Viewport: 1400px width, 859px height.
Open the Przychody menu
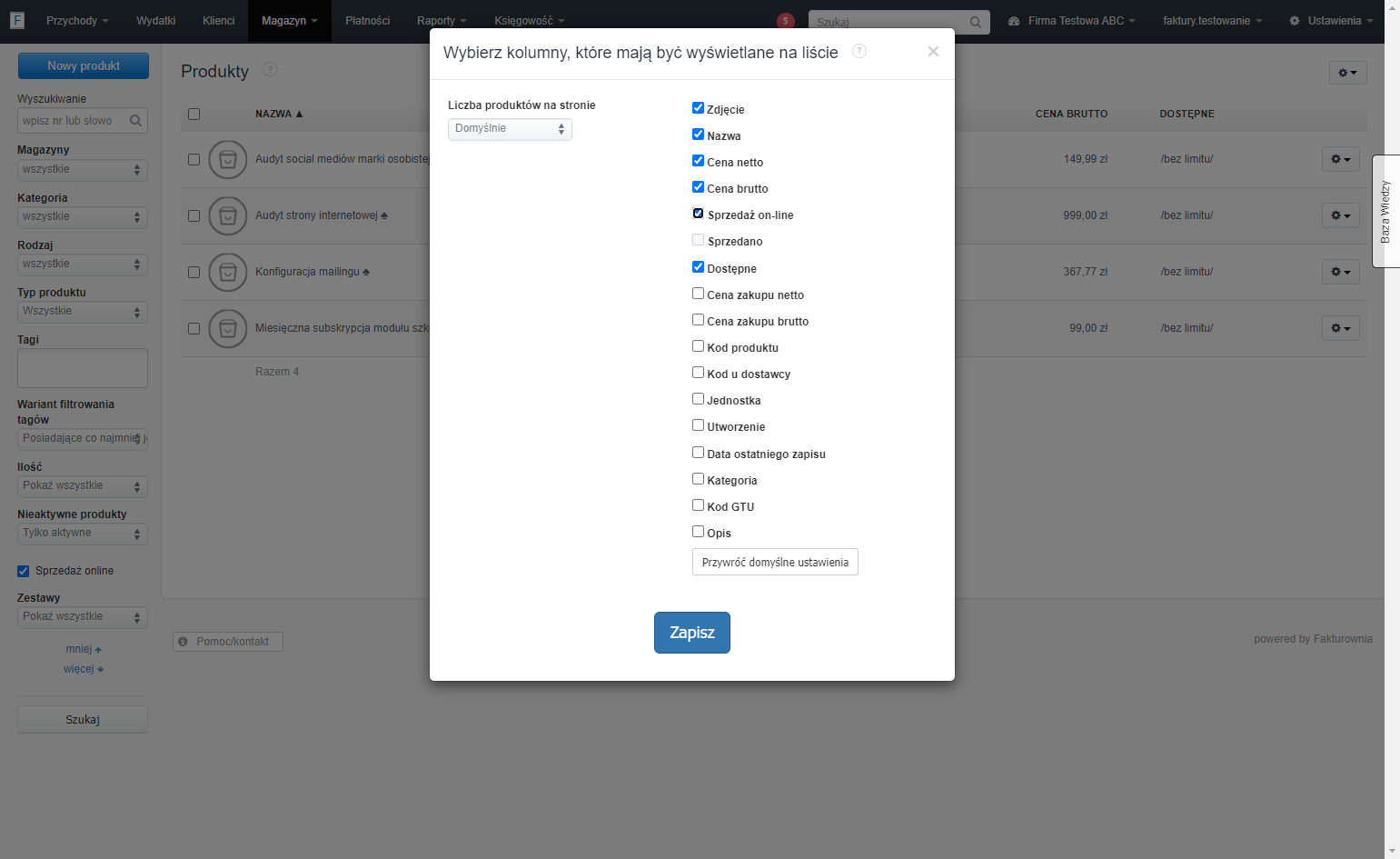point(77,21)
